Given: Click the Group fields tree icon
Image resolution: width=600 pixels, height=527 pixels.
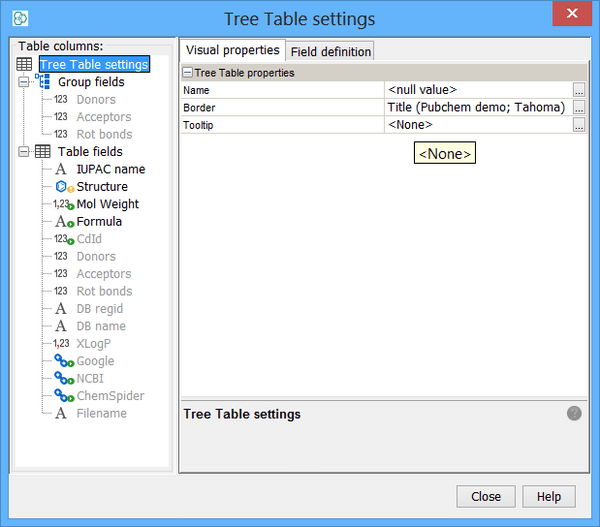Looking at the screenshot, I should click(43, 82).
